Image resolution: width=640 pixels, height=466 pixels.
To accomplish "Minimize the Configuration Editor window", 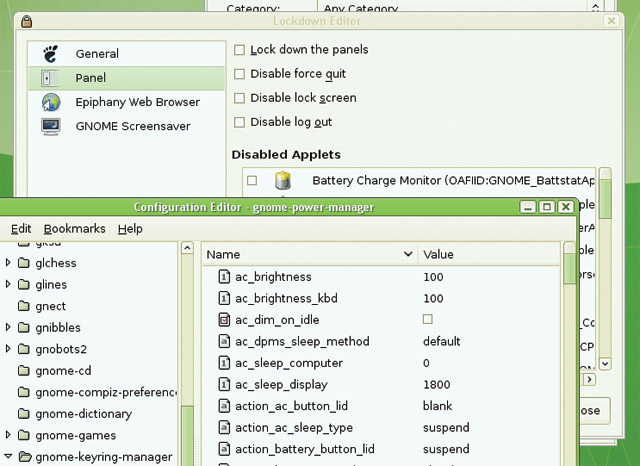I will tap(528, 207).
